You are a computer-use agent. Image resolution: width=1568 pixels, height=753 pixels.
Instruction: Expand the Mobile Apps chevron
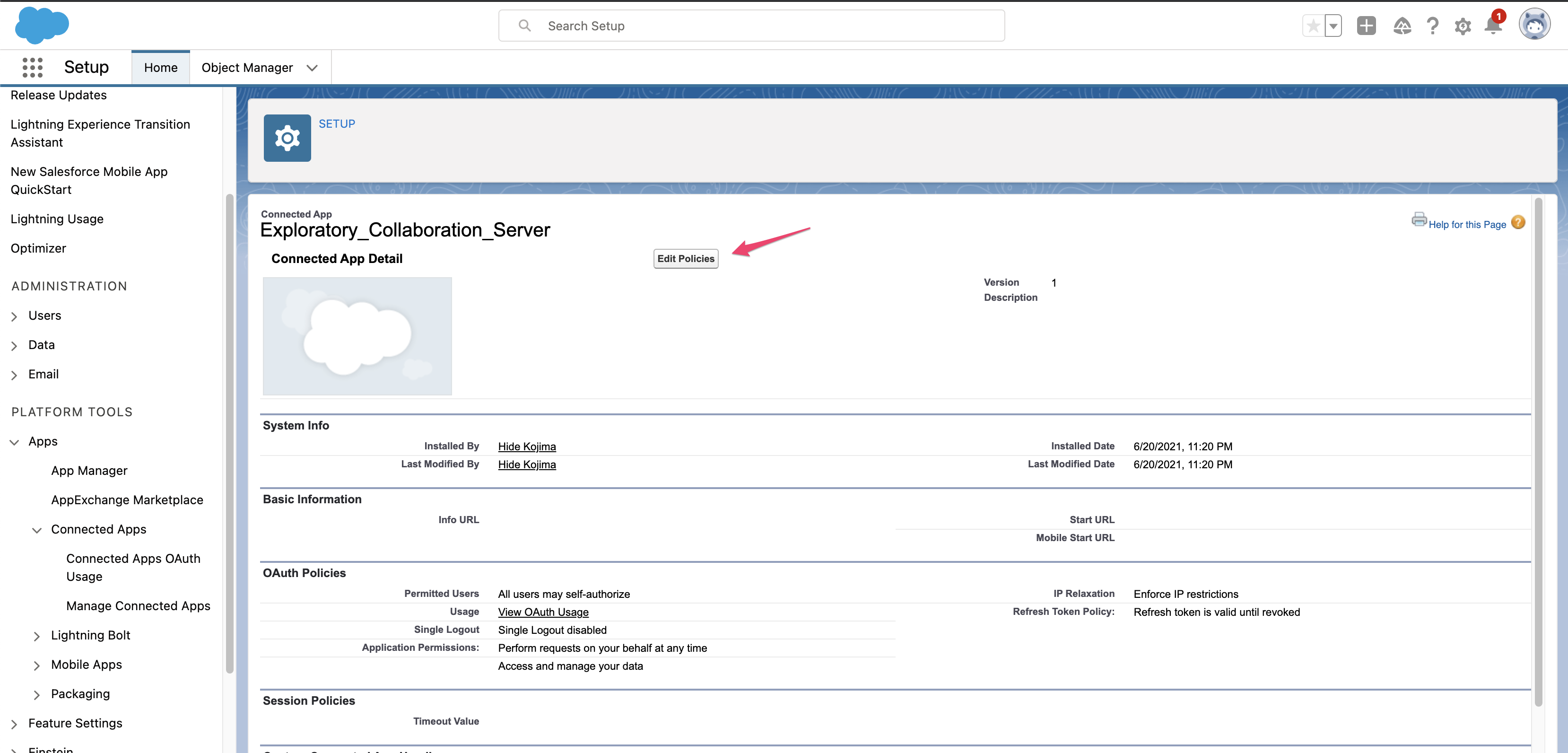click(x=36, y=665)
